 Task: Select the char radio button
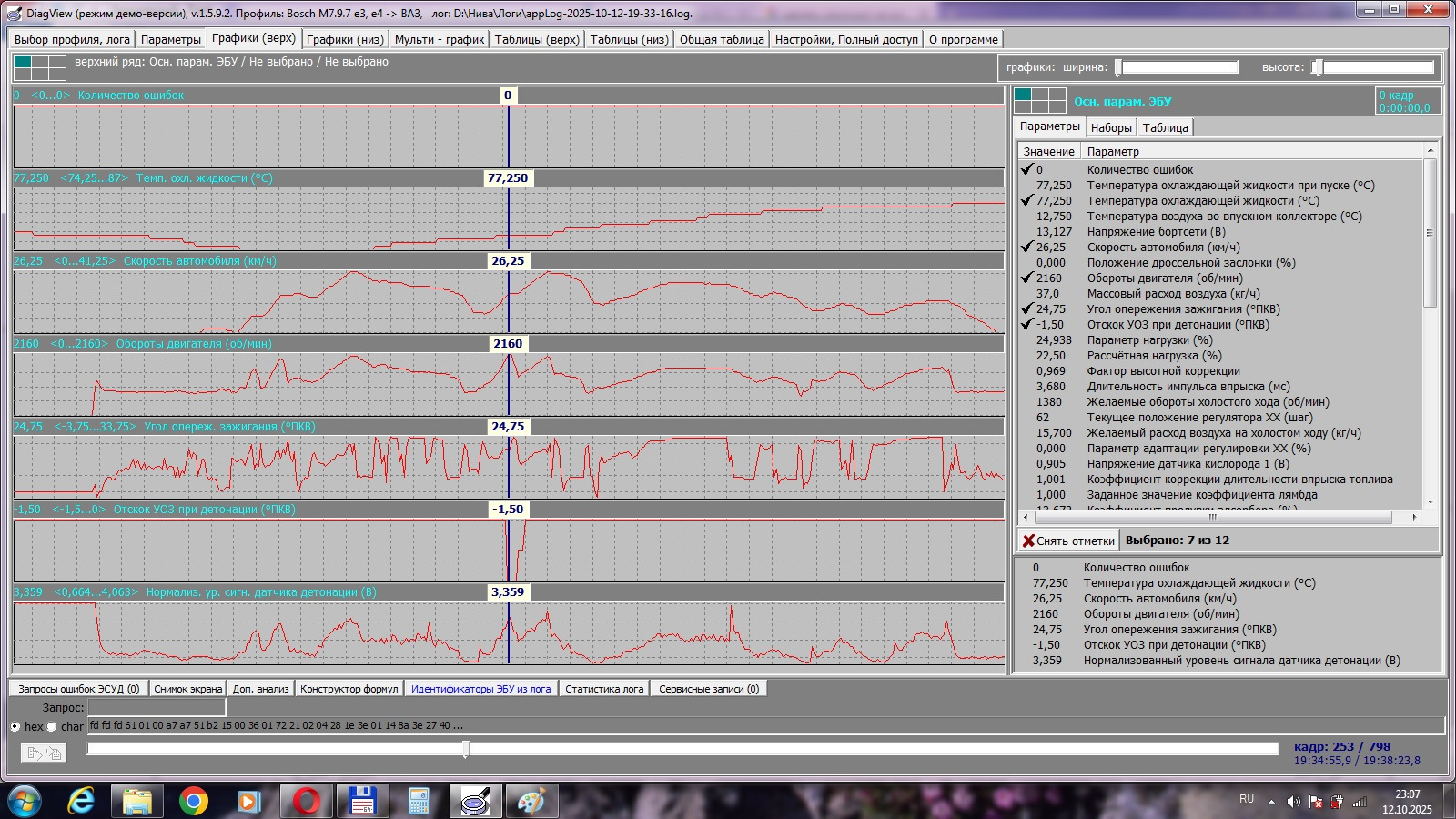tap(52, 726)
